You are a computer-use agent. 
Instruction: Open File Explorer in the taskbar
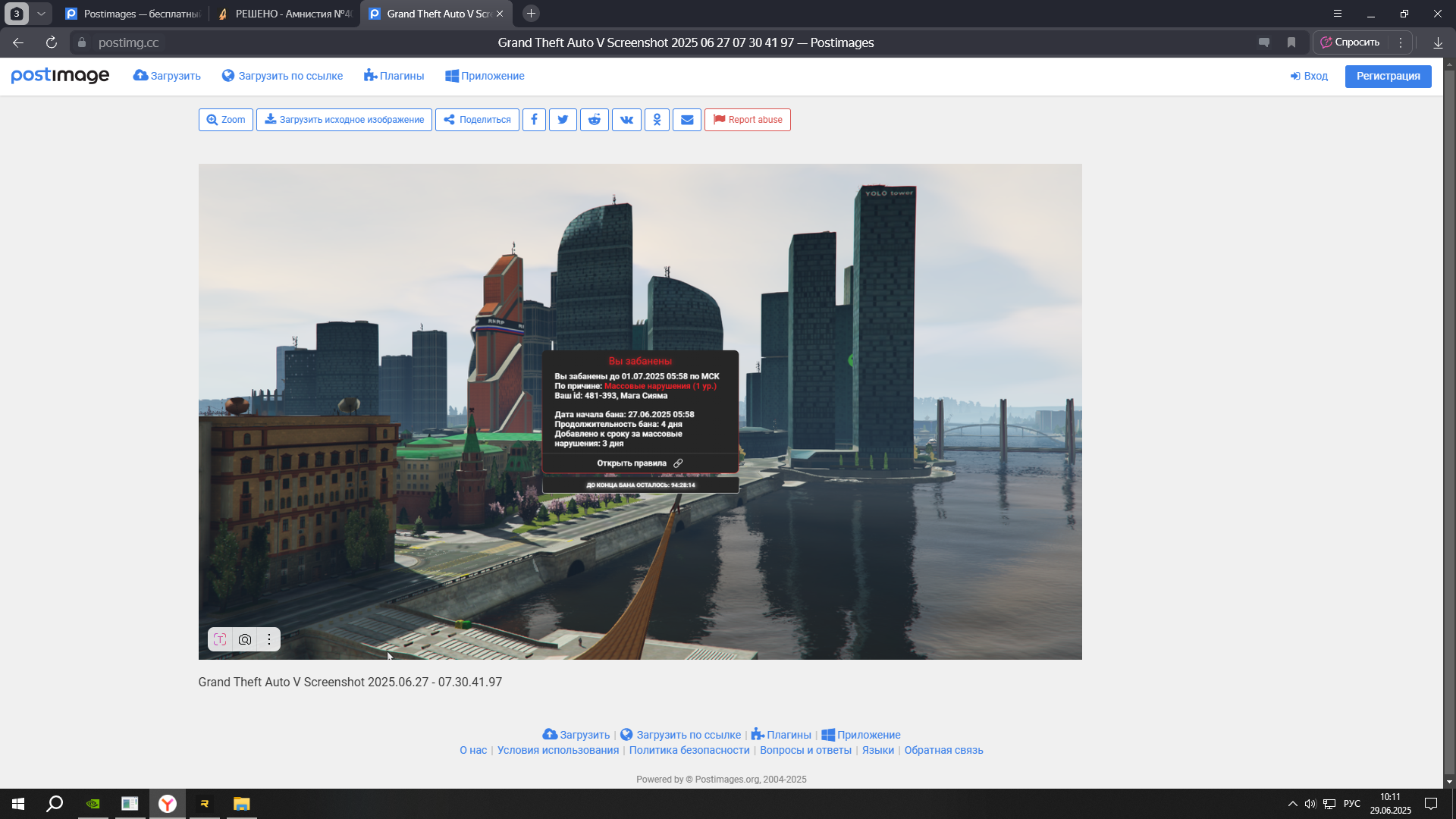coord(241,804)
